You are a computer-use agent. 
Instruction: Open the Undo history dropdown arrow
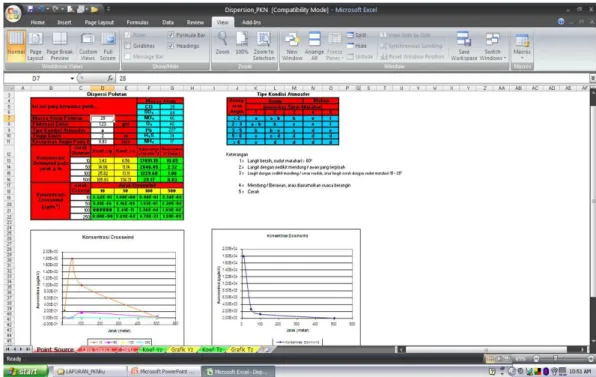tap(48, 9)
